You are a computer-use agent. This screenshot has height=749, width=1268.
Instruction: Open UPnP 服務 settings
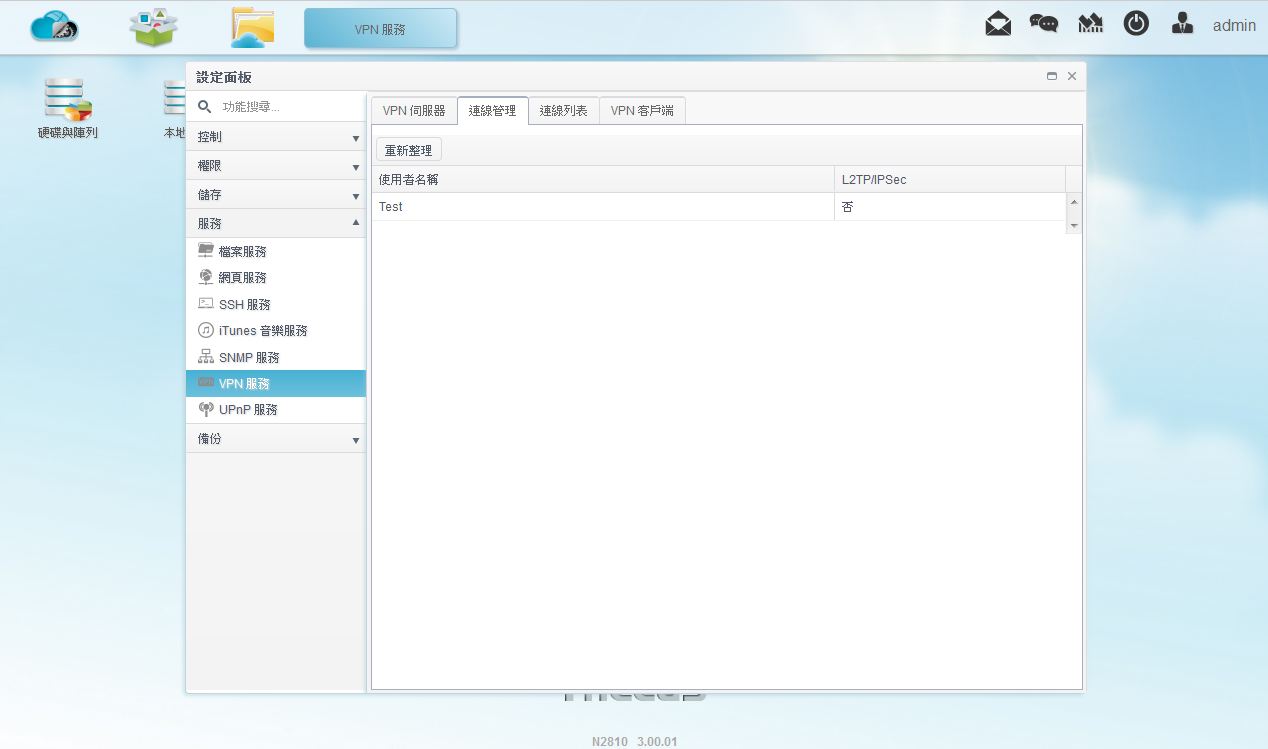click(276, 409)
